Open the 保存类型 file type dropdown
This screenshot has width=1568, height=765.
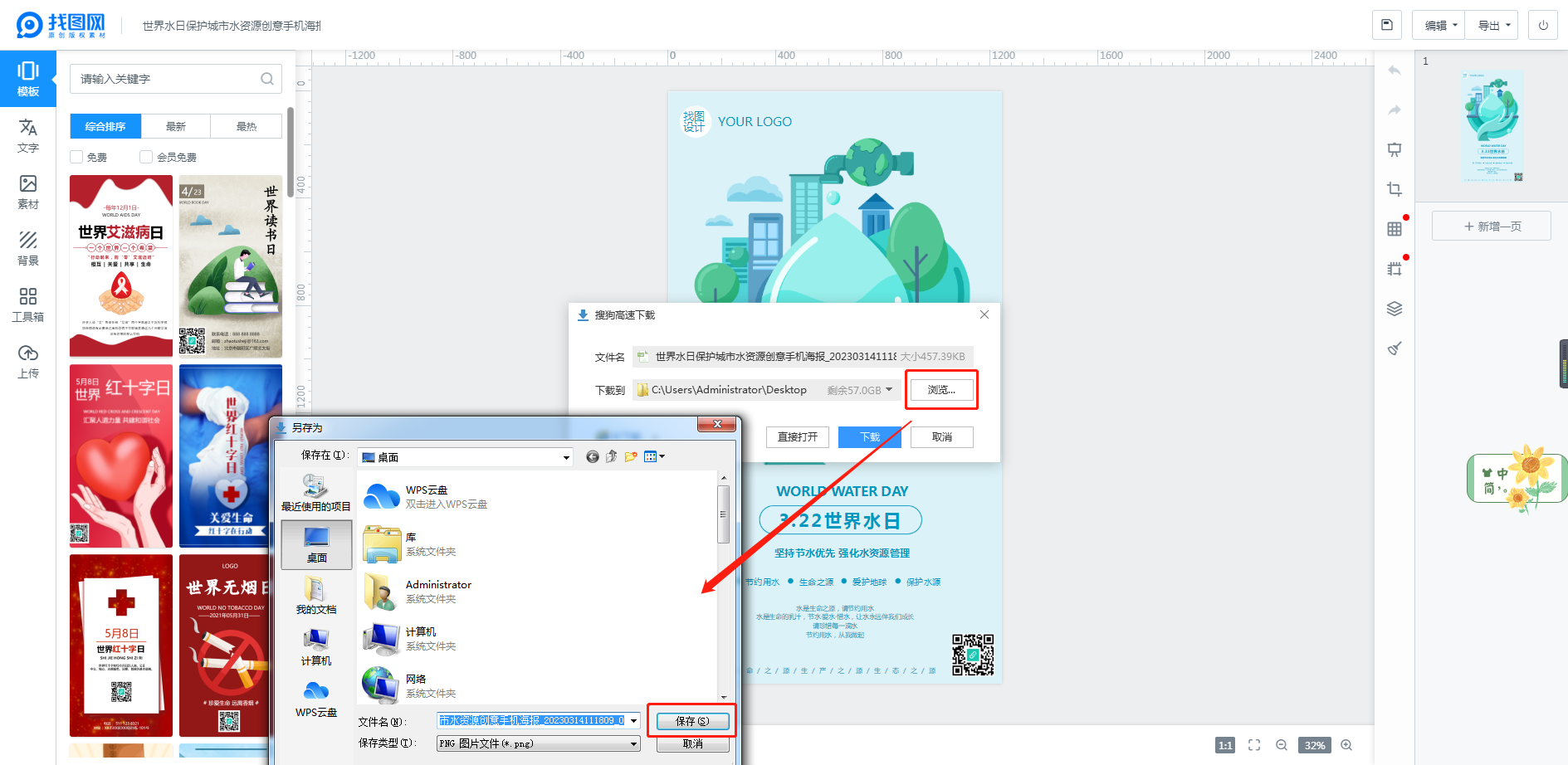(x=538, y=743)
